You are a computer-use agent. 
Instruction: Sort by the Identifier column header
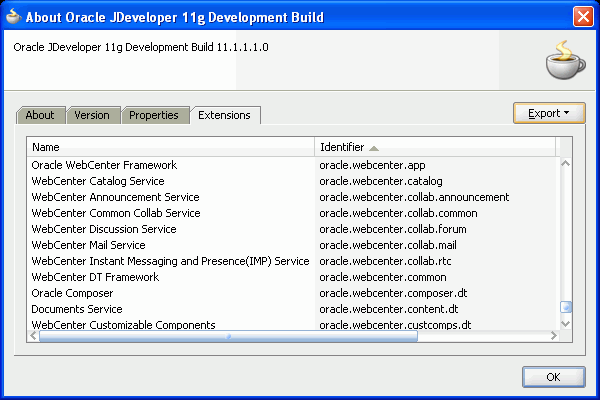tap(435, 147)
